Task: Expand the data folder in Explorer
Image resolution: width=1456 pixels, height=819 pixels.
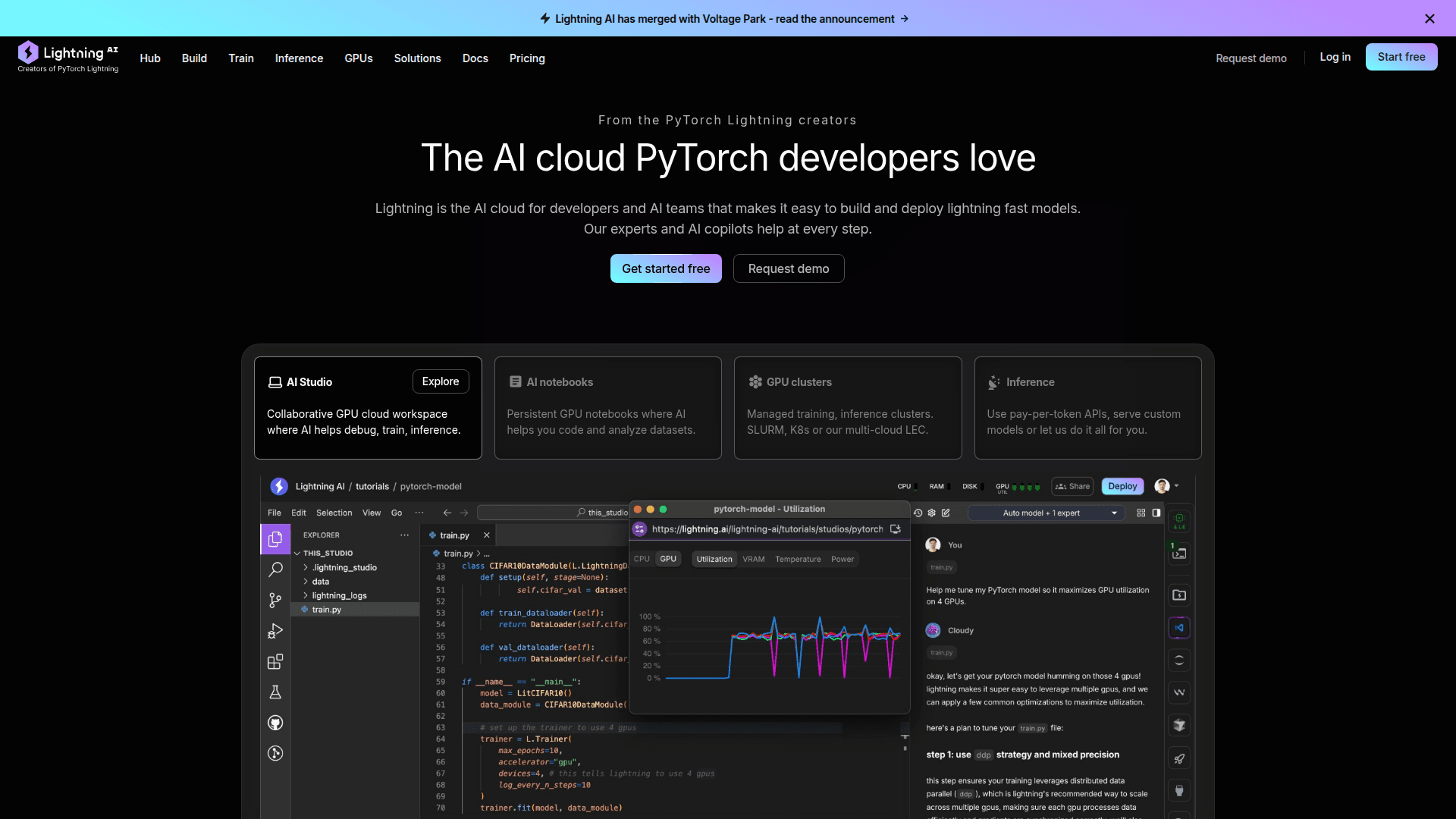Action: pos(319,582)
